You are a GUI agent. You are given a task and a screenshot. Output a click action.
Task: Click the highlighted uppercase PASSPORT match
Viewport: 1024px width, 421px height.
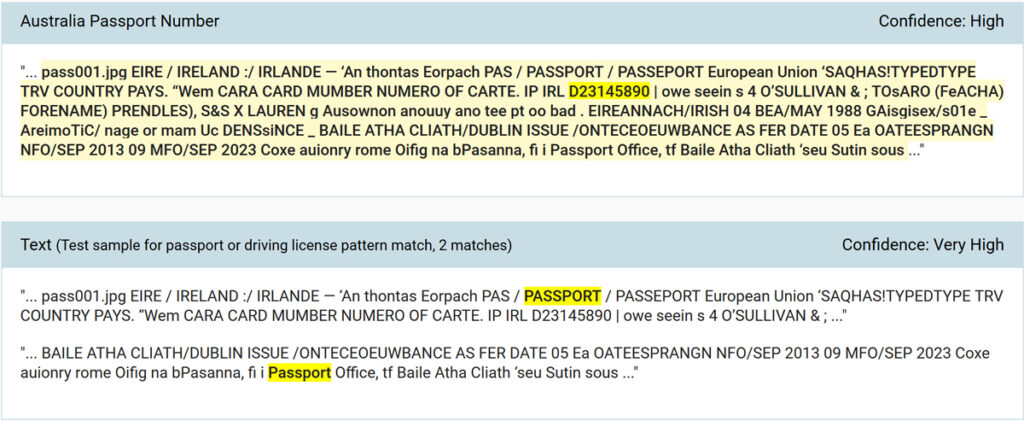562,296
